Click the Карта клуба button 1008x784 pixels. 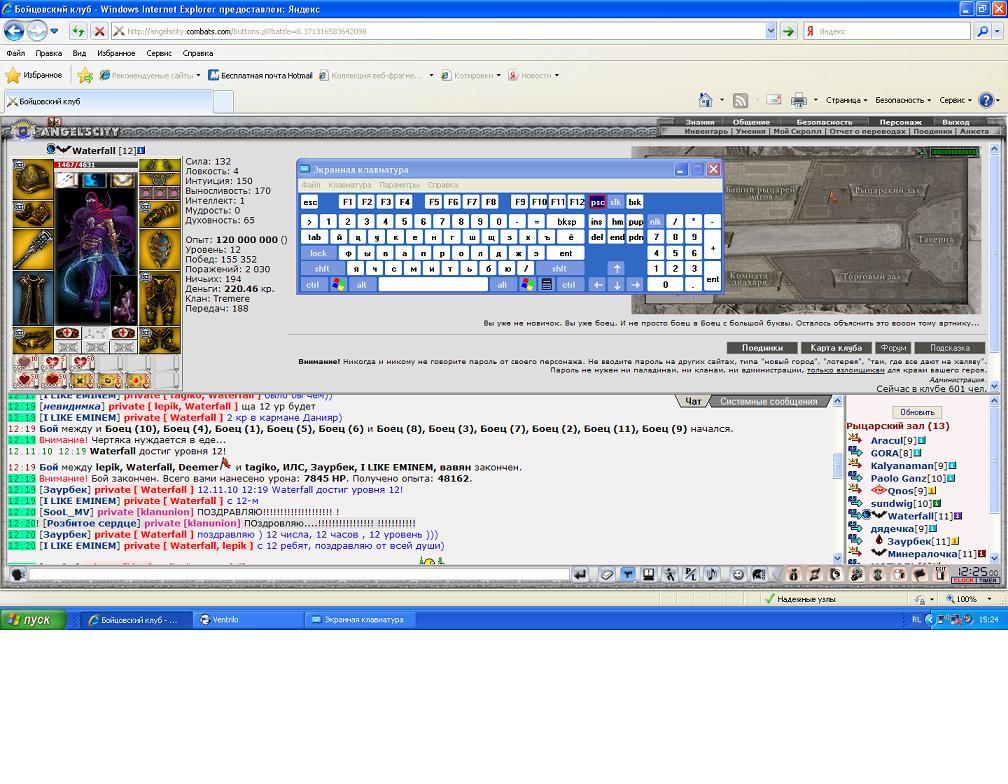point(836,348)
